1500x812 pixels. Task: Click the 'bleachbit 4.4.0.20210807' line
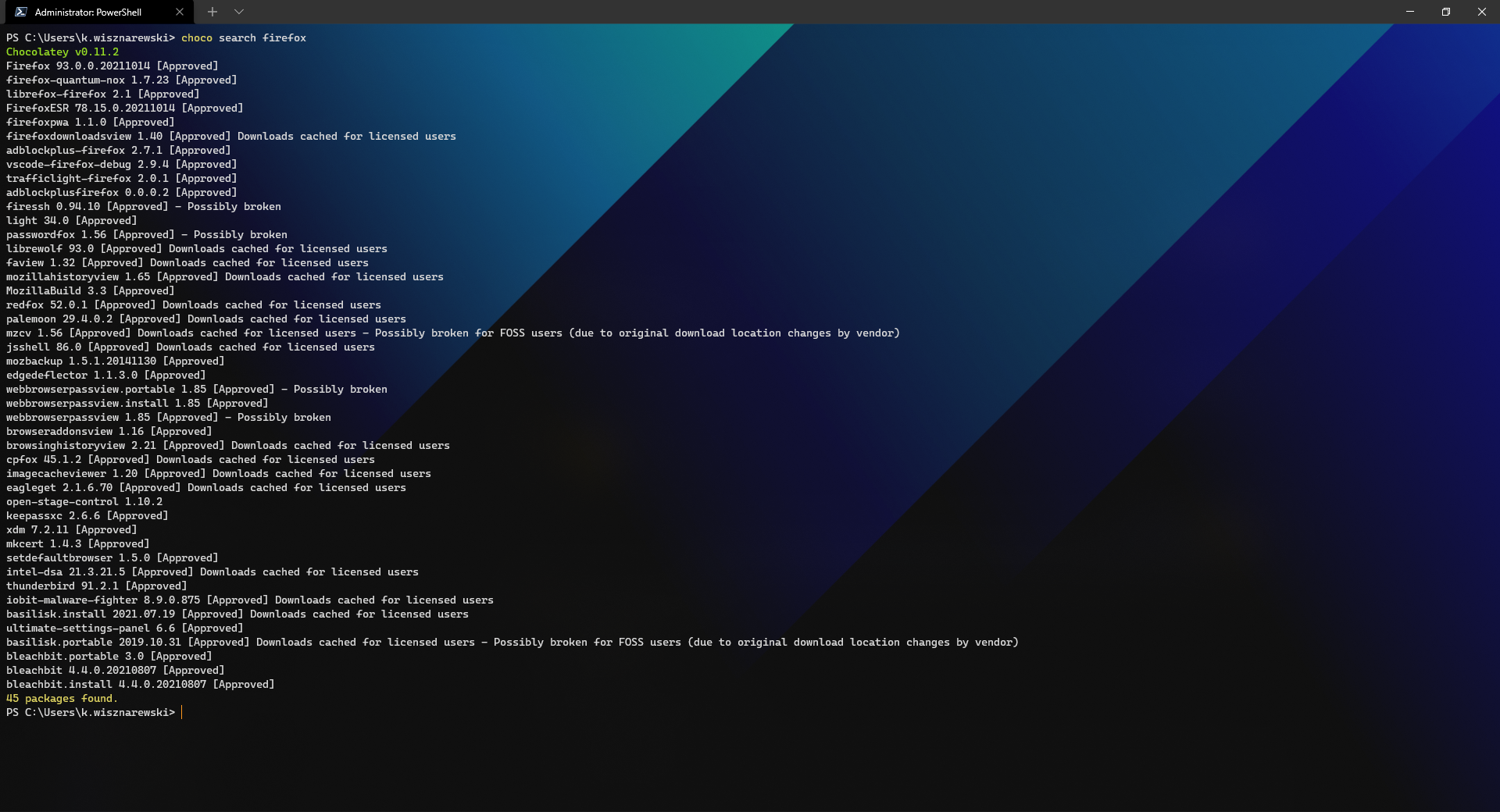116,670
